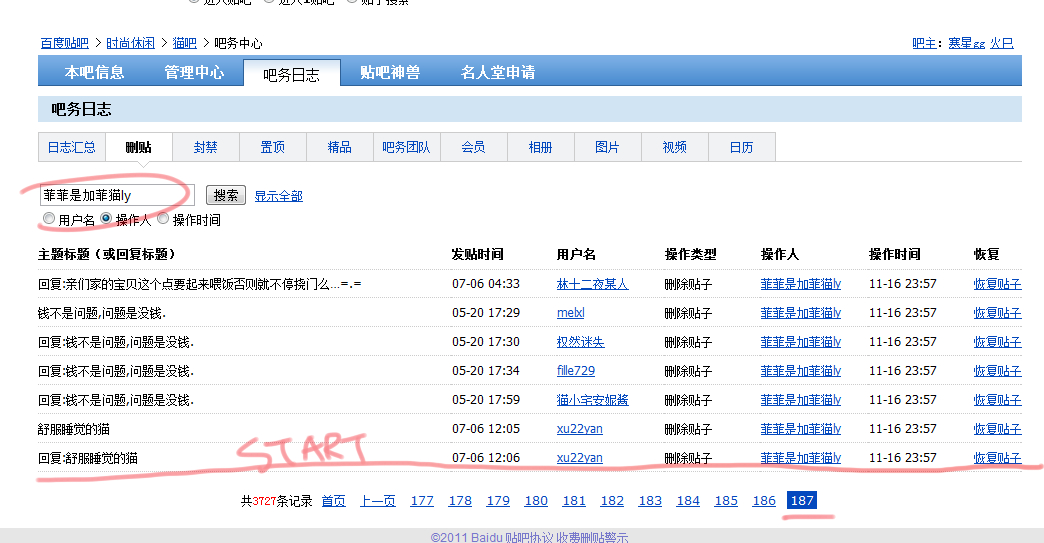This screenshot has height=543, width=1044.
Task: Restore post by 猫小宅安妮酱
Action: pyautogui.click(x=997, y=400)
